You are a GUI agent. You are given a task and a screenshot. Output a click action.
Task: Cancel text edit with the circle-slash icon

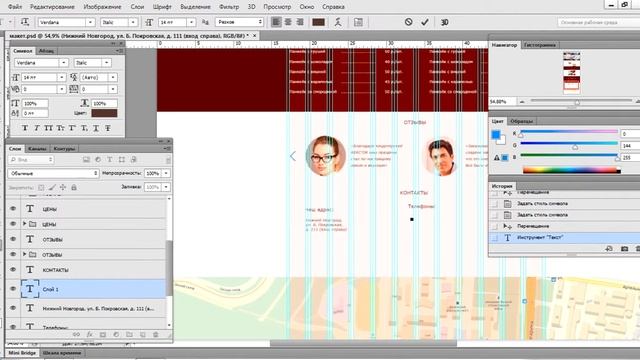click(408, 22)
